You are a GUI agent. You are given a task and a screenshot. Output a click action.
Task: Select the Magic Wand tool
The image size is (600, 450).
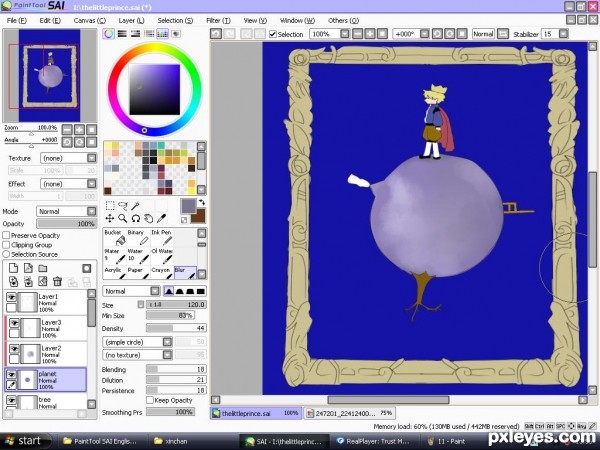pyautogui.click(x=135, y=205)
